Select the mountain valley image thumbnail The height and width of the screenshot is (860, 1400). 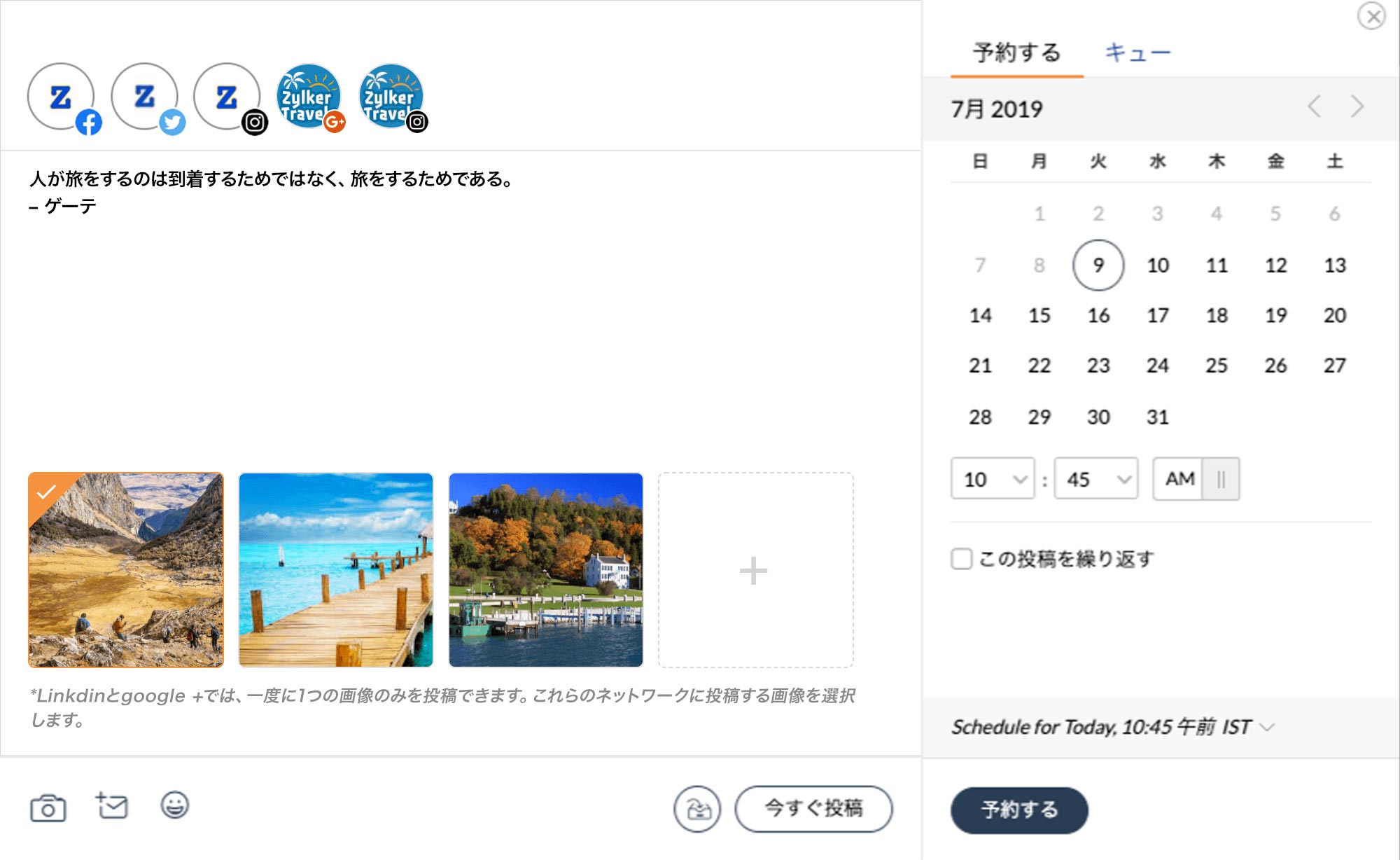[x=126, y=570]
